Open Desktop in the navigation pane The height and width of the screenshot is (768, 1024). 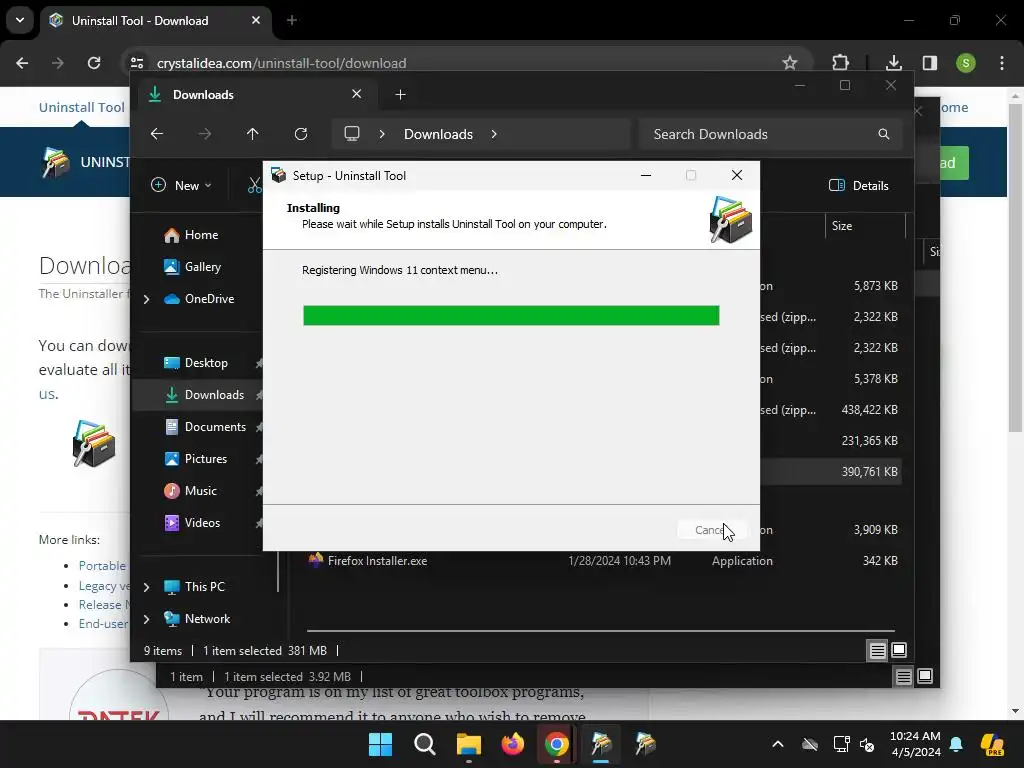(x=196, y=362)
